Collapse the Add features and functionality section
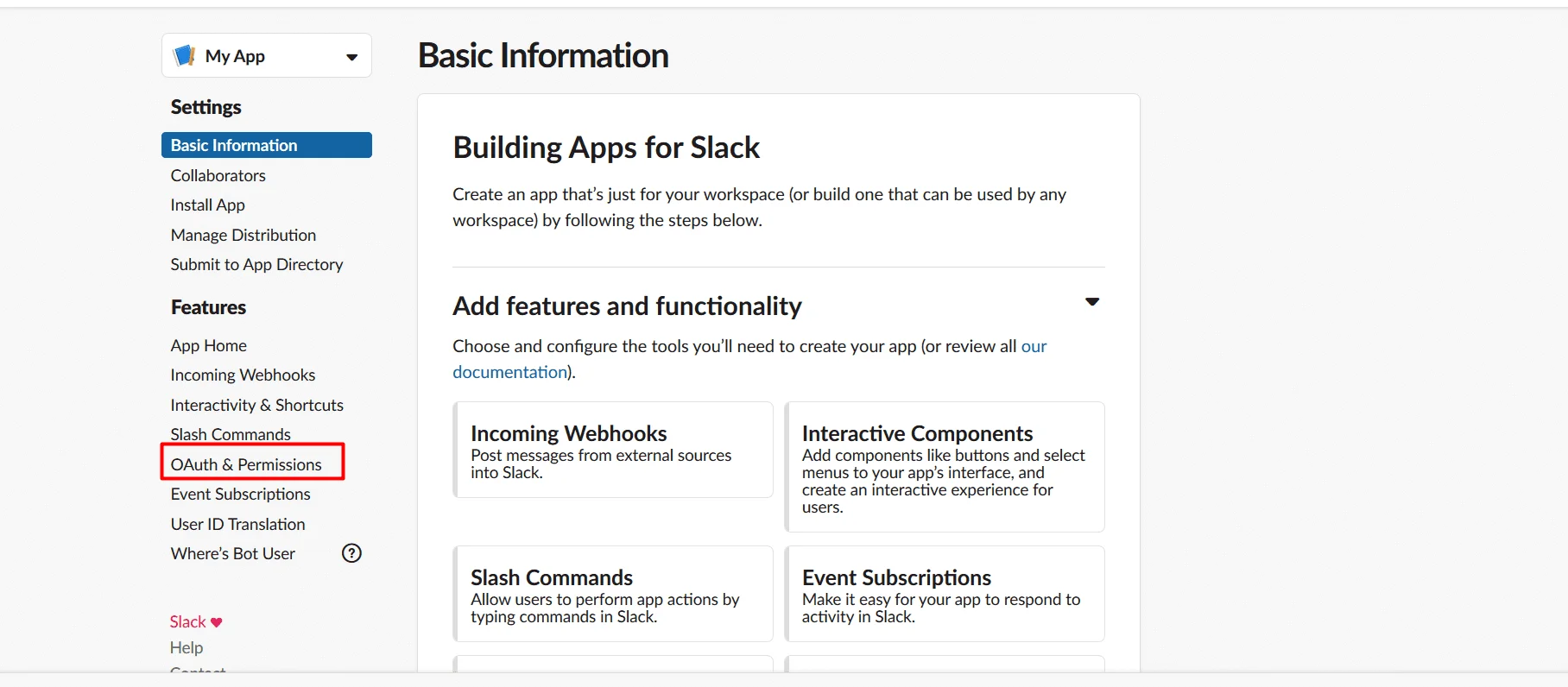This screenshot has height=687, width=1568. click(1092, 302)
